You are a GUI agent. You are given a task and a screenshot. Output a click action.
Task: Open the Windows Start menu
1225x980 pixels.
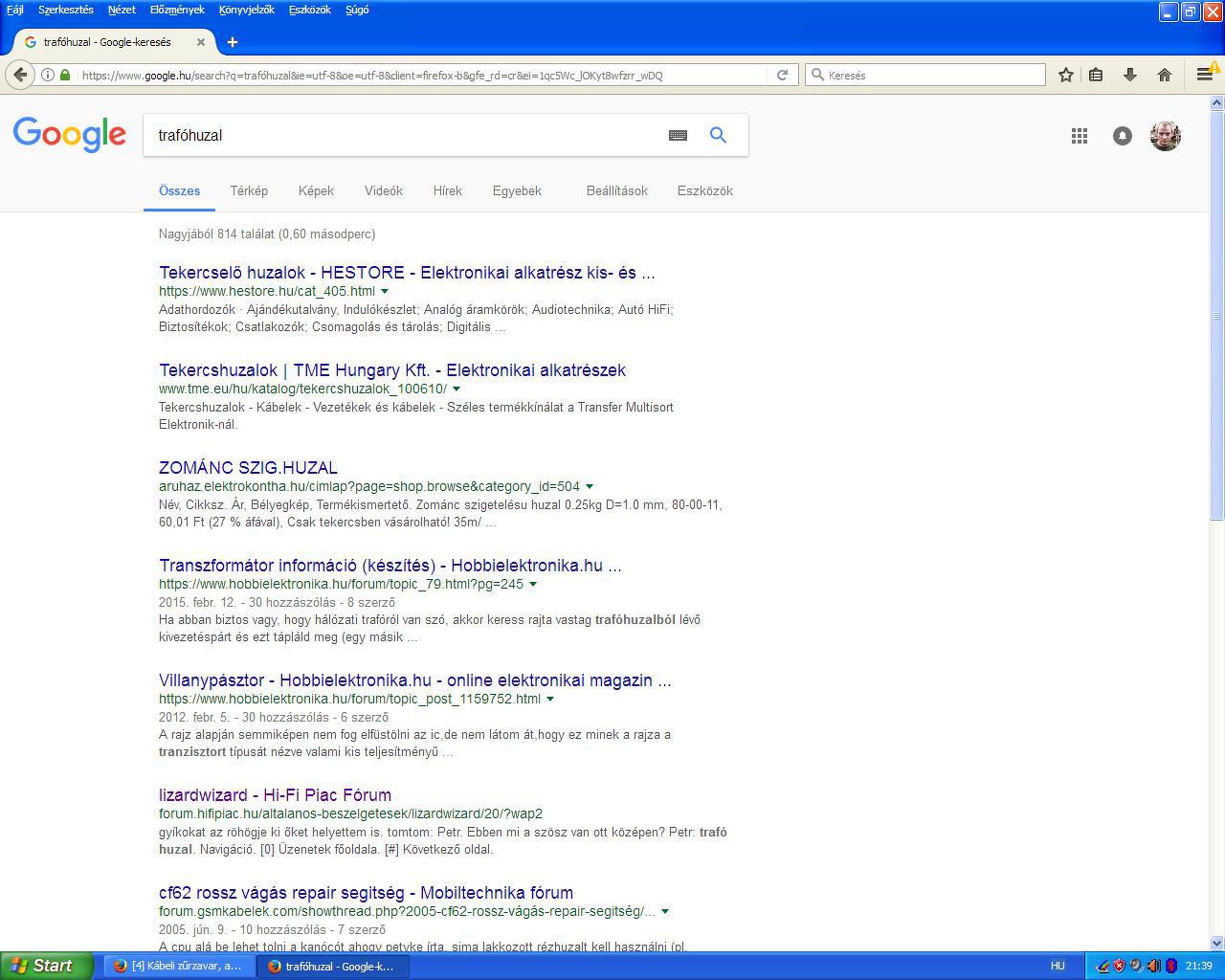pyautogui.click(x=47, y=966)
